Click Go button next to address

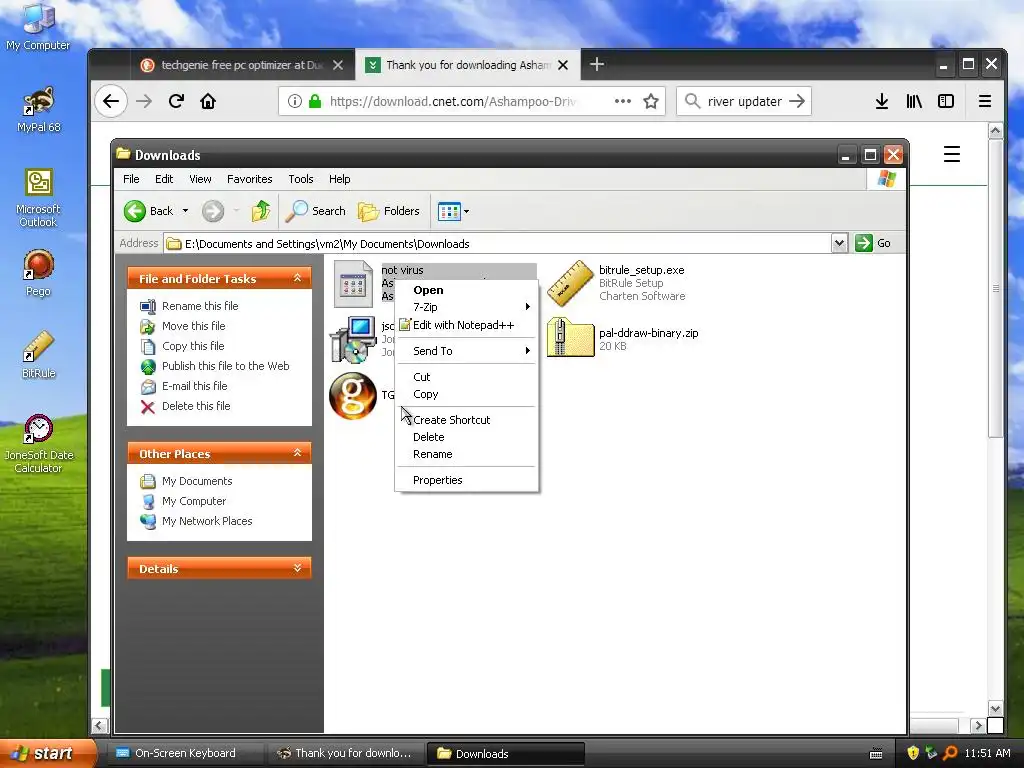873,243
